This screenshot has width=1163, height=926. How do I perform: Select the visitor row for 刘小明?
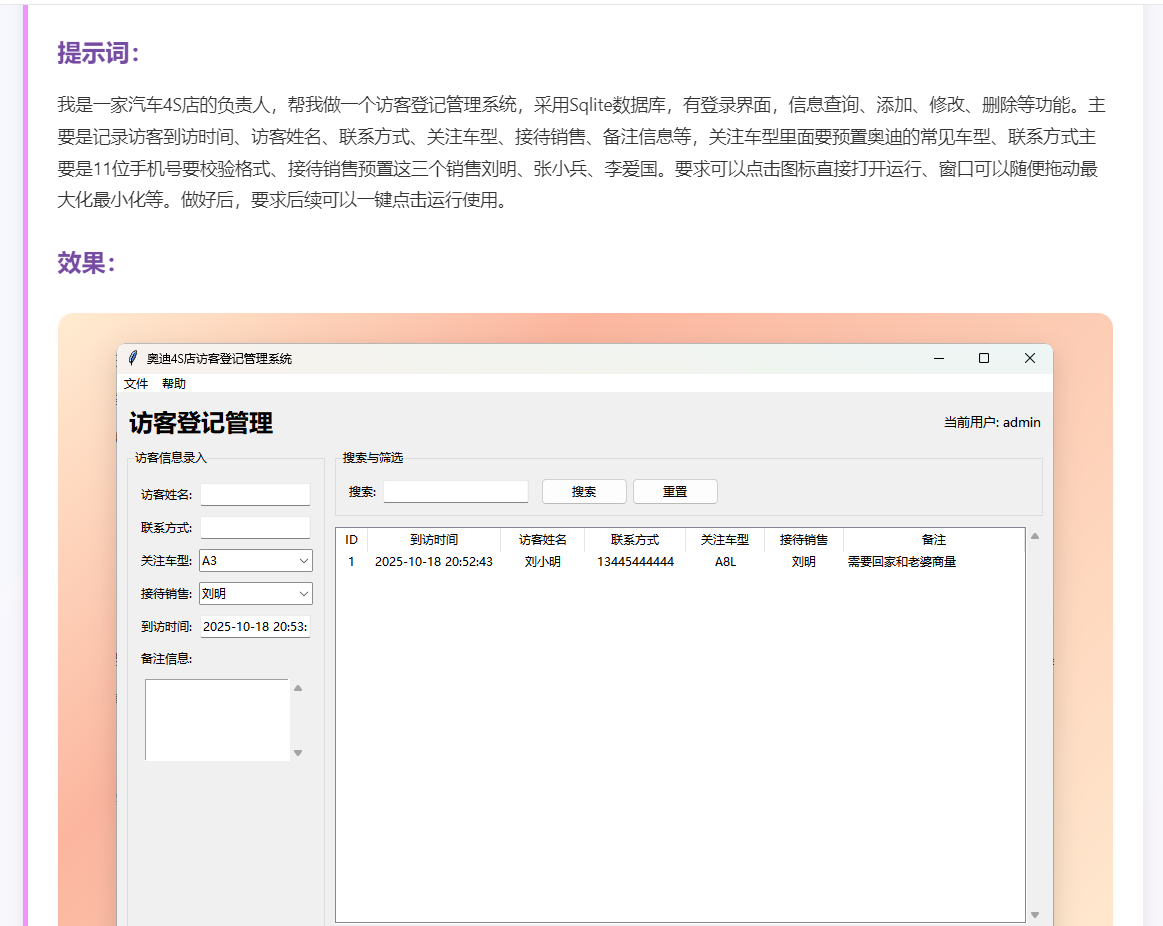pyautogui.click(x=543, y=562)
